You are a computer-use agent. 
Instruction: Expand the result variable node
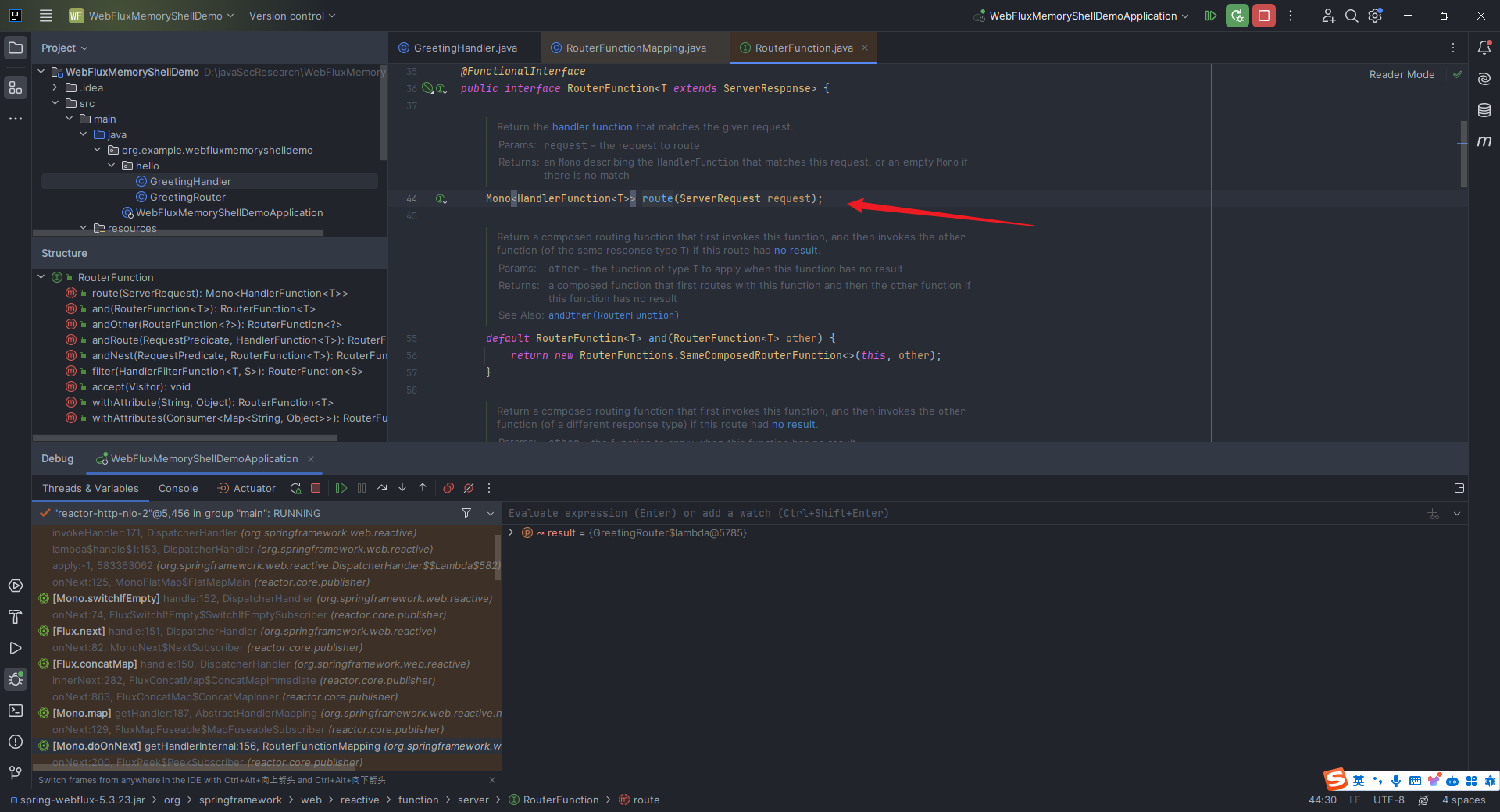pos(512,532)
